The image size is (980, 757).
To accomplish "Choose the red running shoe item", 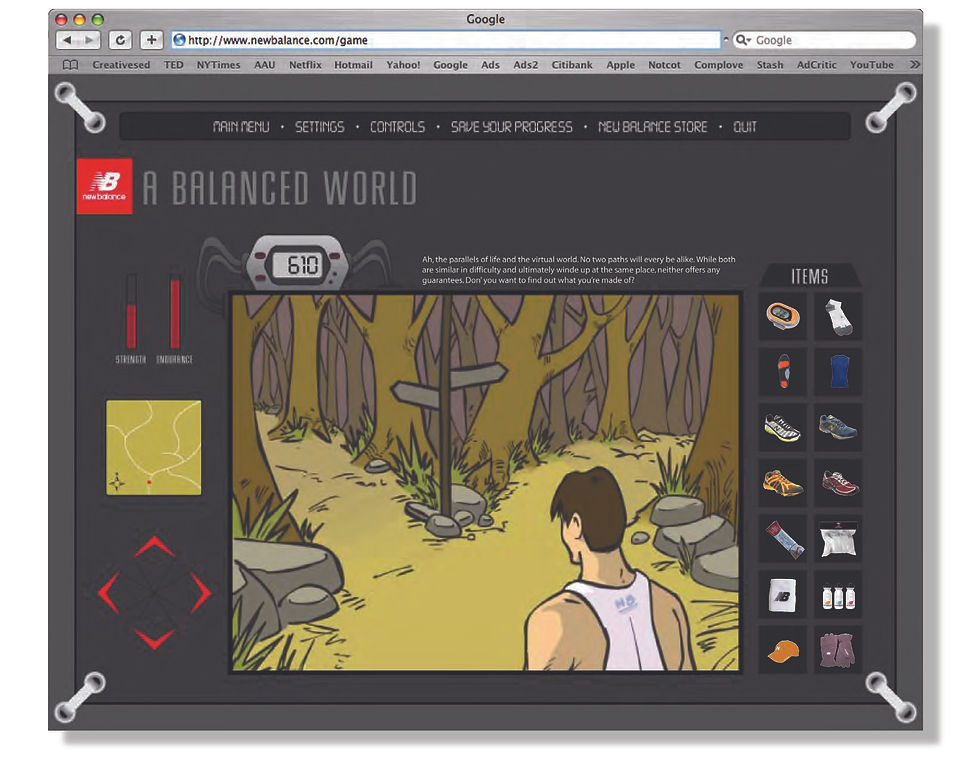I will point(838,483).
